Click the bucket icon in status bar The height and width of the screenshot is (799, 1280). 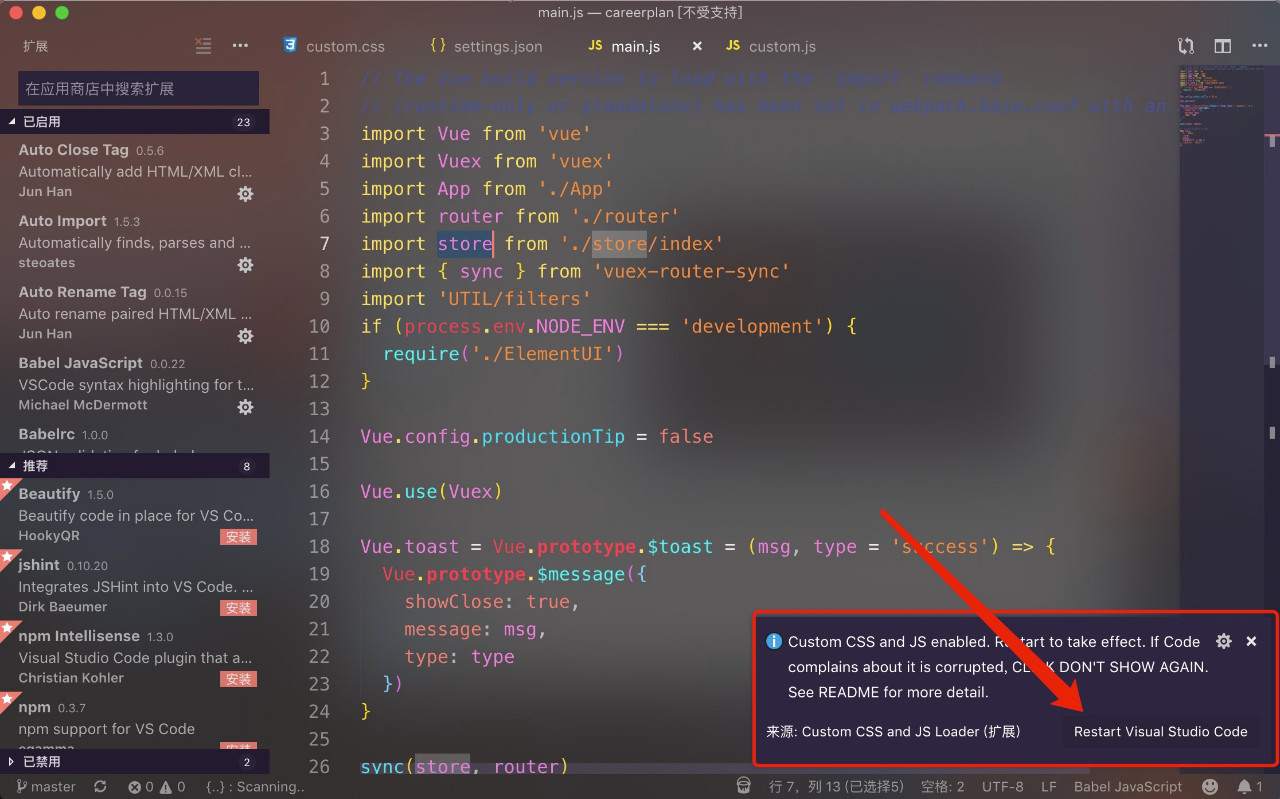(x=743, y=786)
